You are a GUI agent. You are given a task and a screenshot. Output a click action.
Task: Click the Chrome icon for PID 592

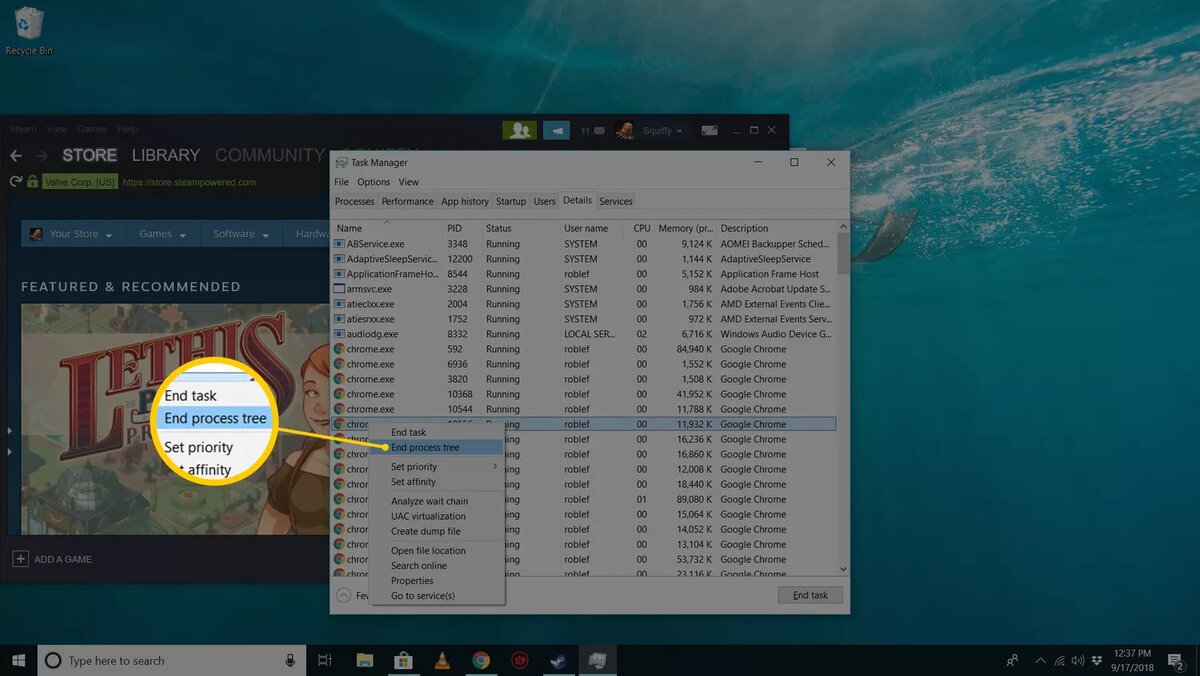click(x=339, y=349)
